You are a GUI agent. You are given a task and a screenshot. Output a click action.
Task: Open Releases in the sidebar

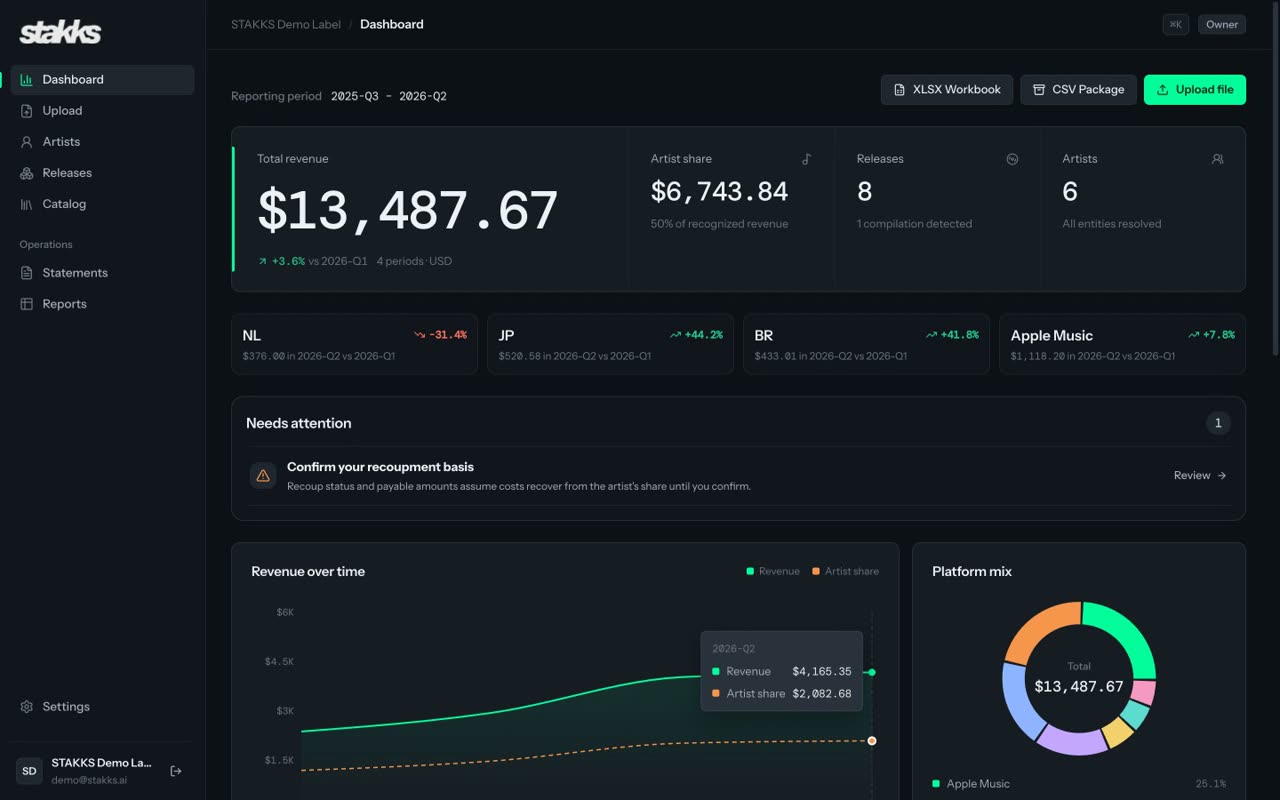(102, 173)
